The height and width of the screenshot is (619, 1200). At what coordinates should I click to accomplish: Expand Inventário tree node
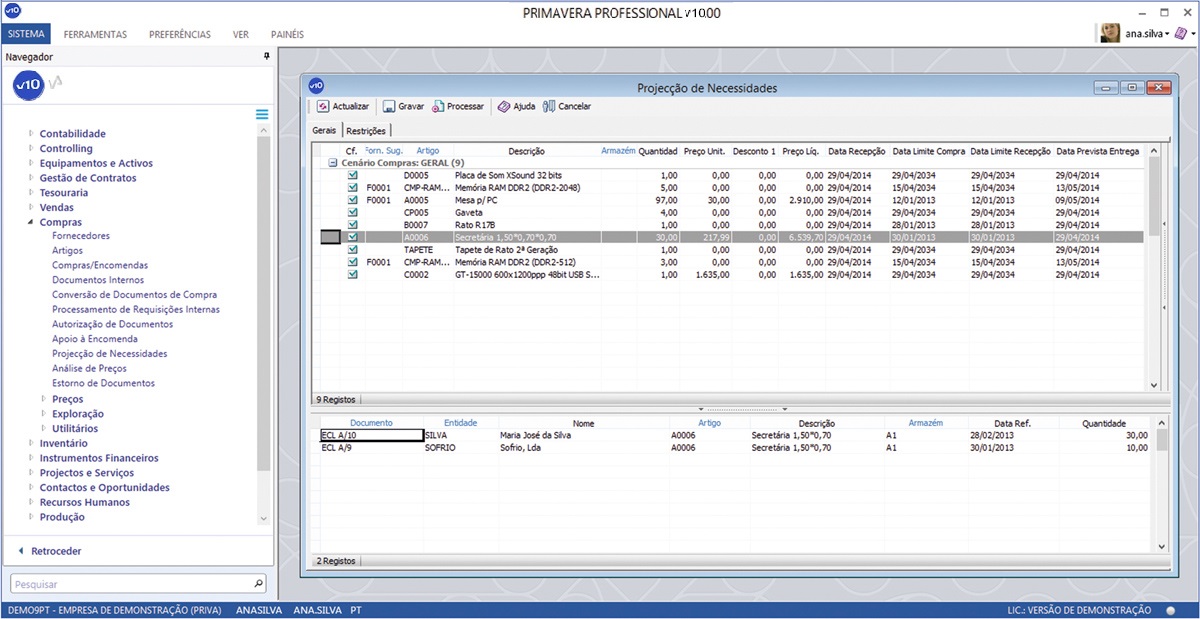[x=31, y=443]
